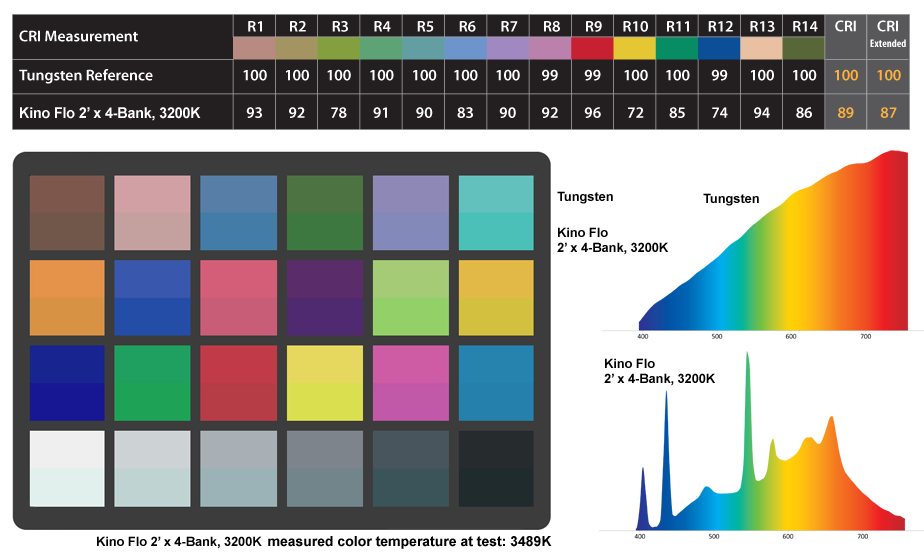The width and height of the screenshot is (924, 556).
Task: Click the CRI Measurement header label
Action: pos(78,36)
